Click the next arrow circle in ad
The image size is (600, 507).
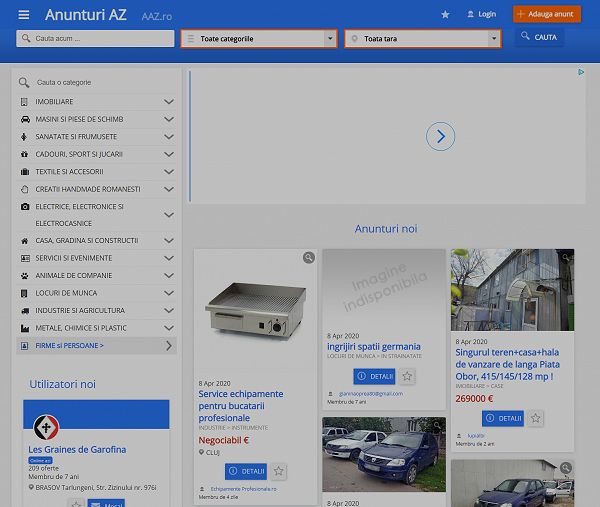click(x=440, y=137)
